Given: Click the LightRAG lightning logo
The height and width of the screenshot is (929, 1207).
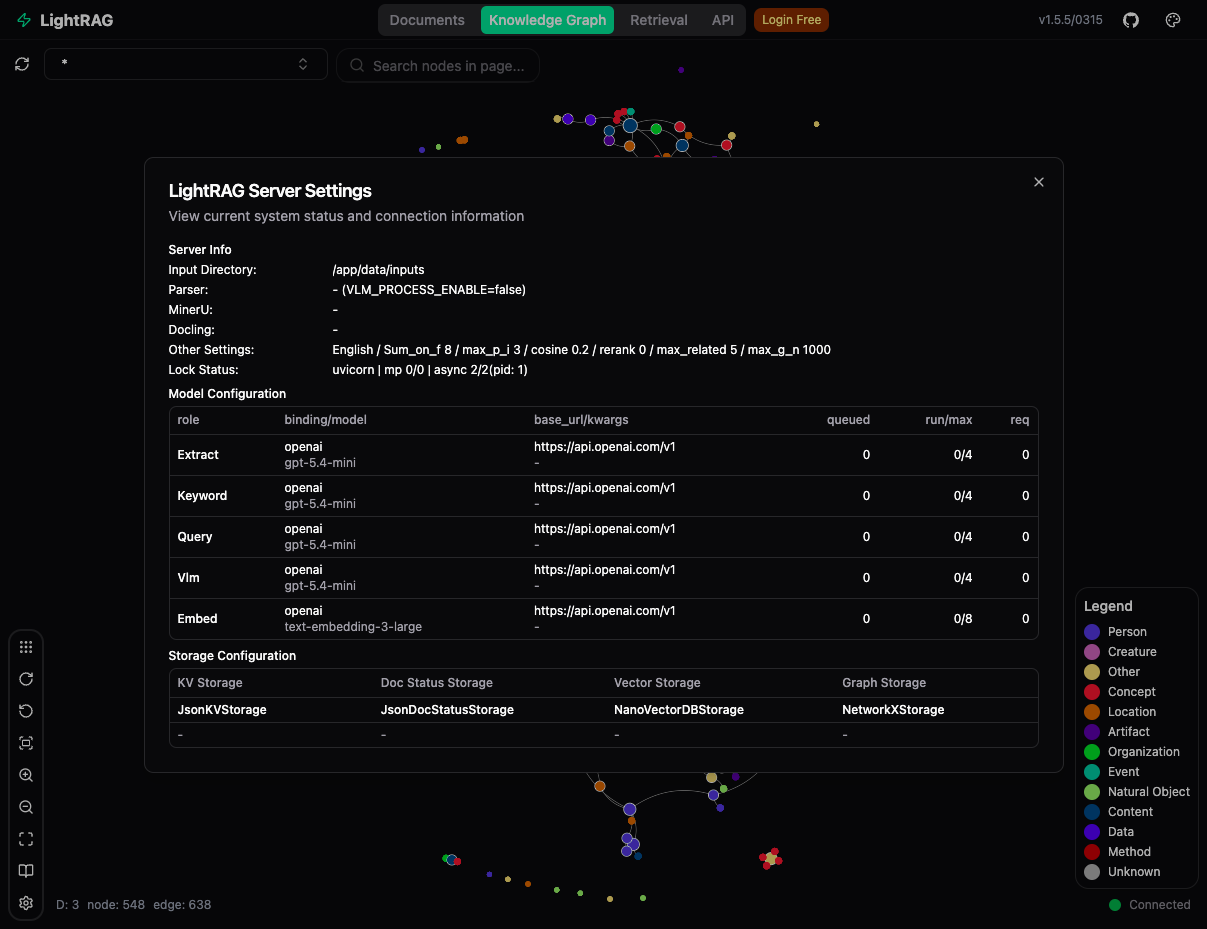Looking at the screenshot, I should [24, 20].
